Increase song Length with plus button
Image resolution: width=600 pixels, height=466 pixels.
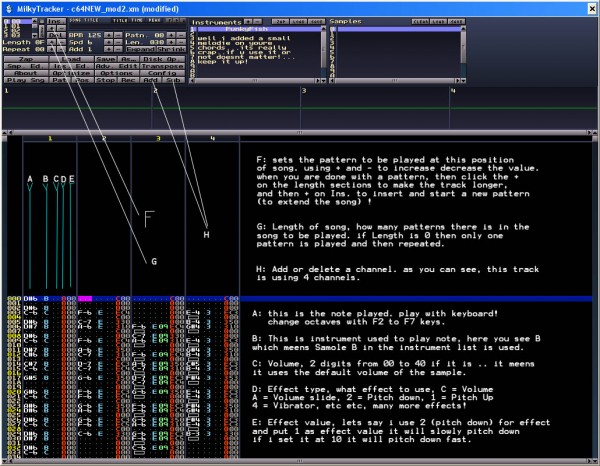[51, 42]
